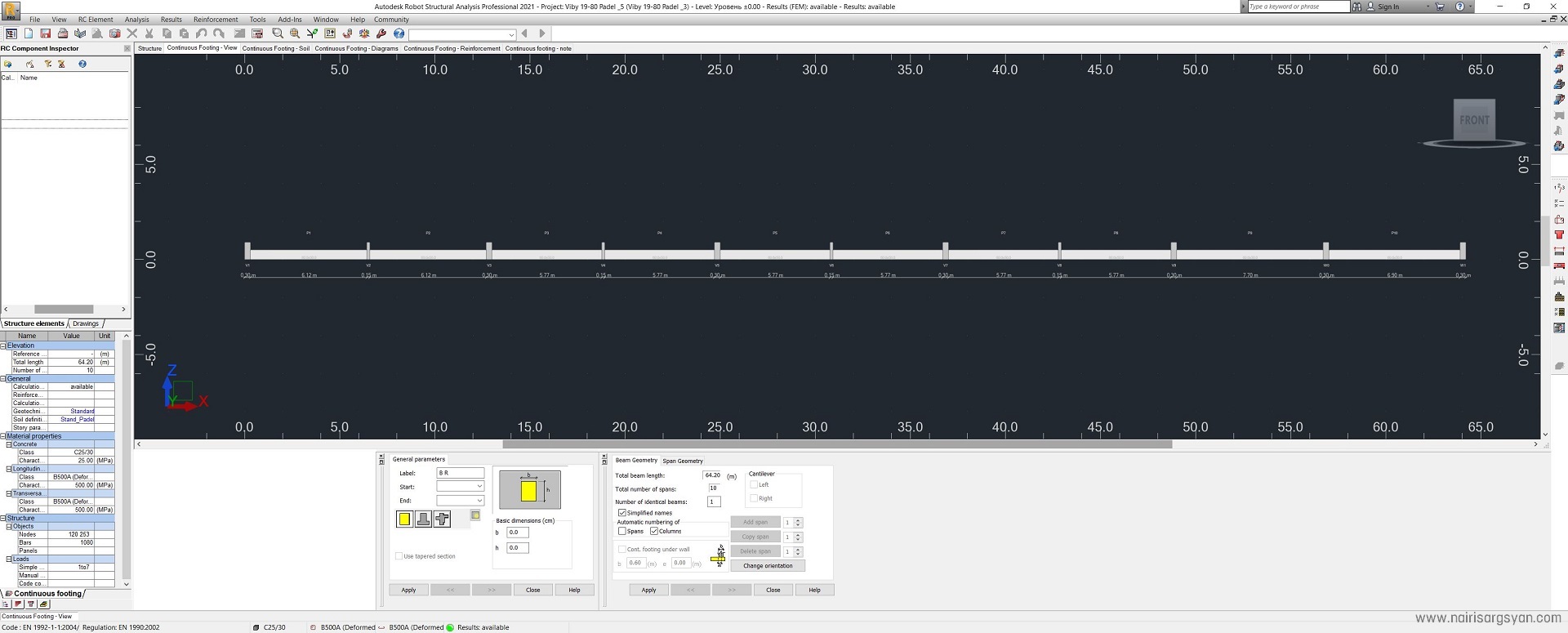Viewport: 1568px width, 633px height.
Task: Collapse the Structure group in properties
Action: coord(3,518)
